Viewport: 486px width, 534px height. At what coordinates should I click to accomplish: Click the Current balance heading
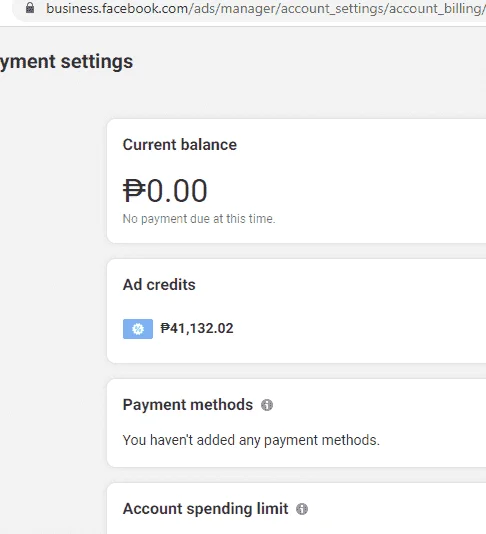point(180,145)
